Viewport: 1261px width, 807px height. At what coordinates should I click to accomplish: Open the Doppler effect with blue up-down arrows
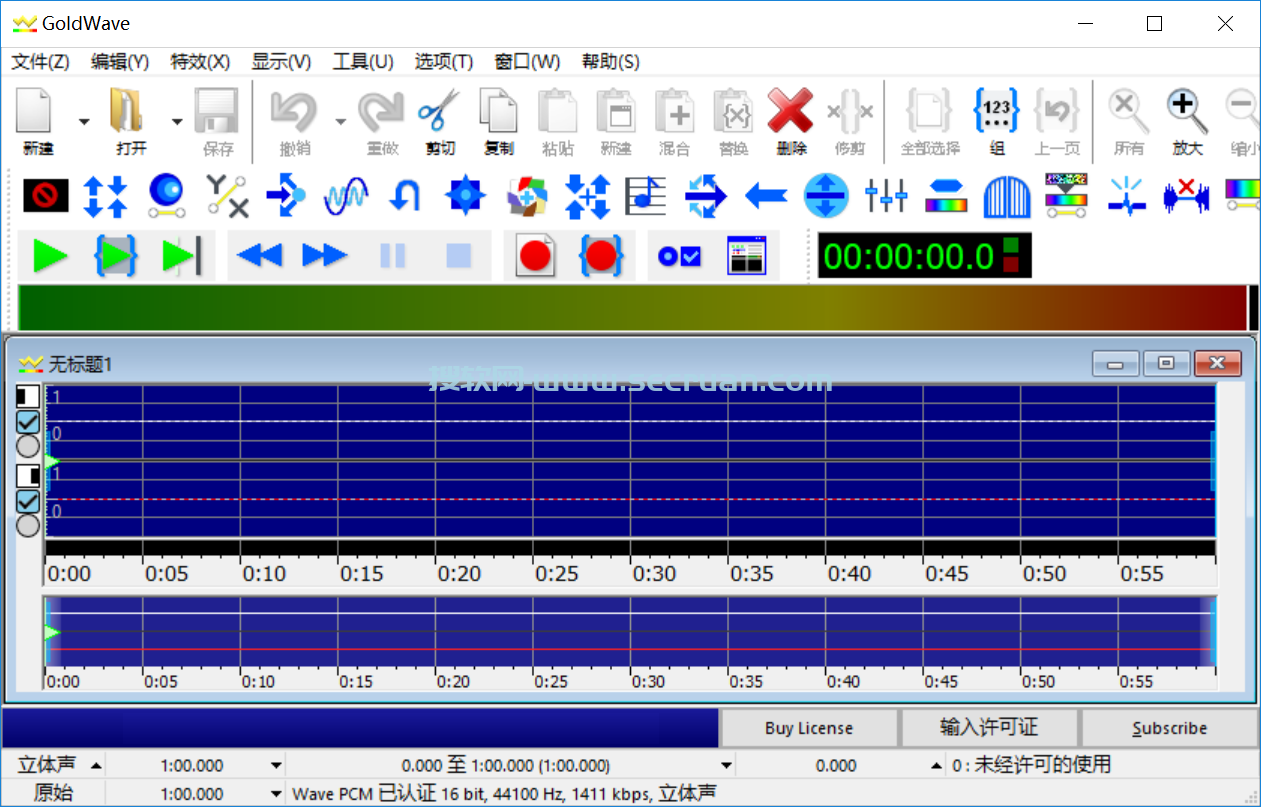pos(105,195)
